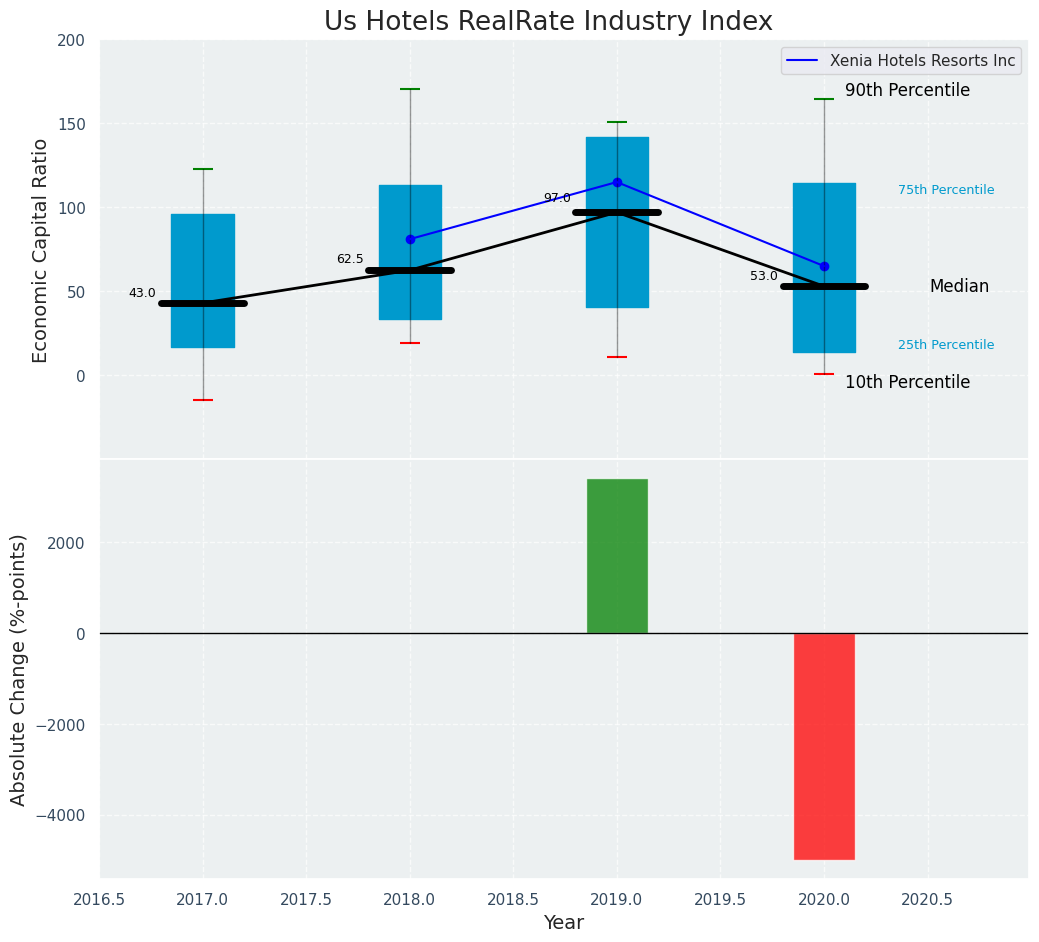Click the Absolute Change (%-points) axis title
Viewport: 1039px width, 942px height.
19,669
